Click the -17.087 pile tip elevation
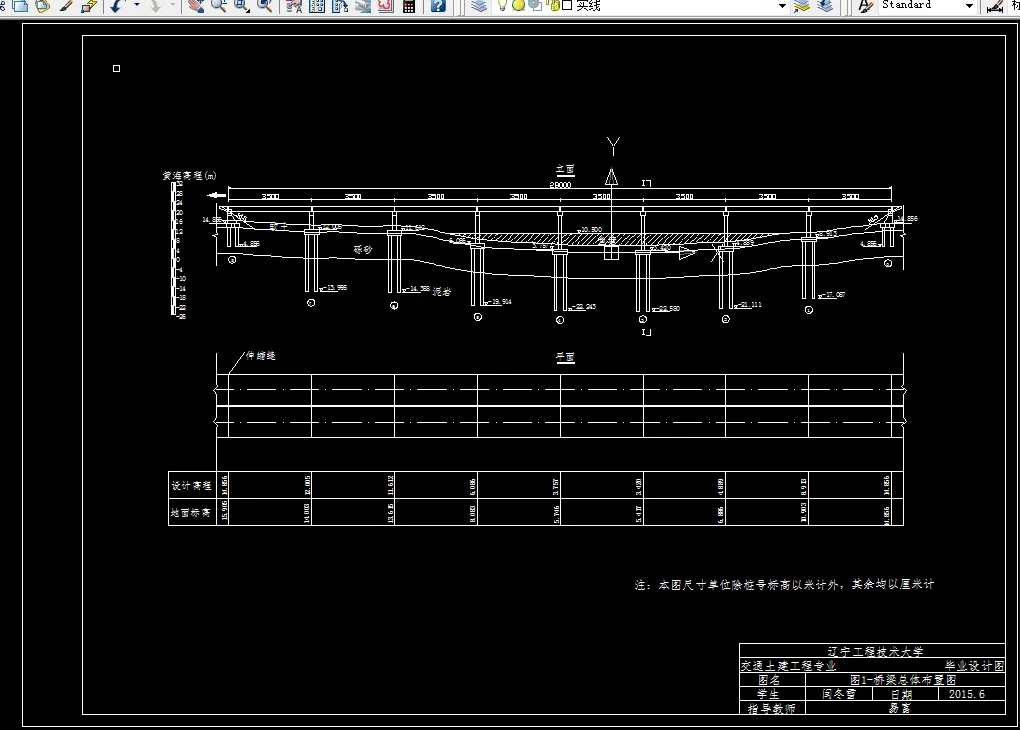This screenshot has height=730, width=1020. coord(833,295)
